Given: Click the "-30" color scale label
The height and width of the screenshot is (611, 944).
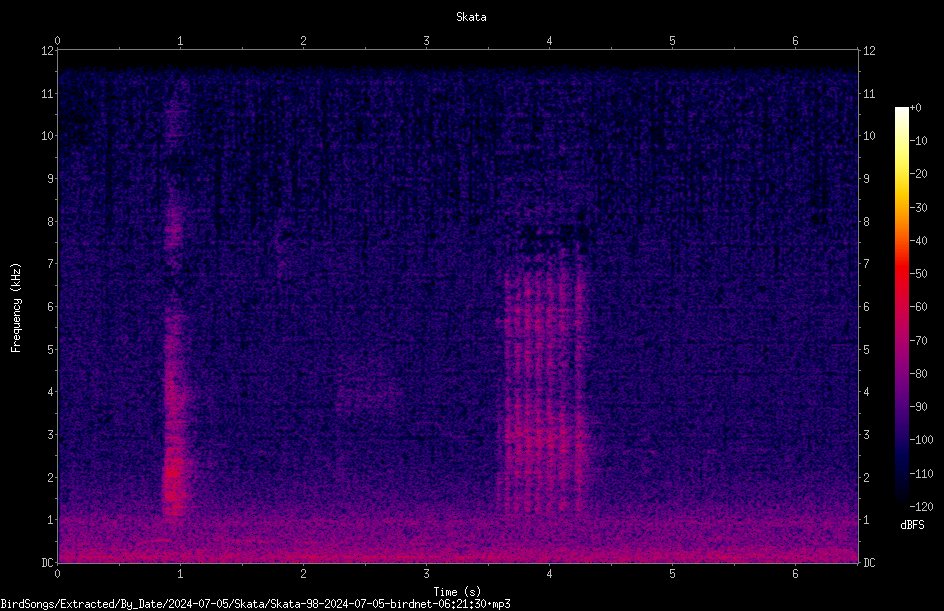Looking at the screenshot, I should tap(918, 208).
